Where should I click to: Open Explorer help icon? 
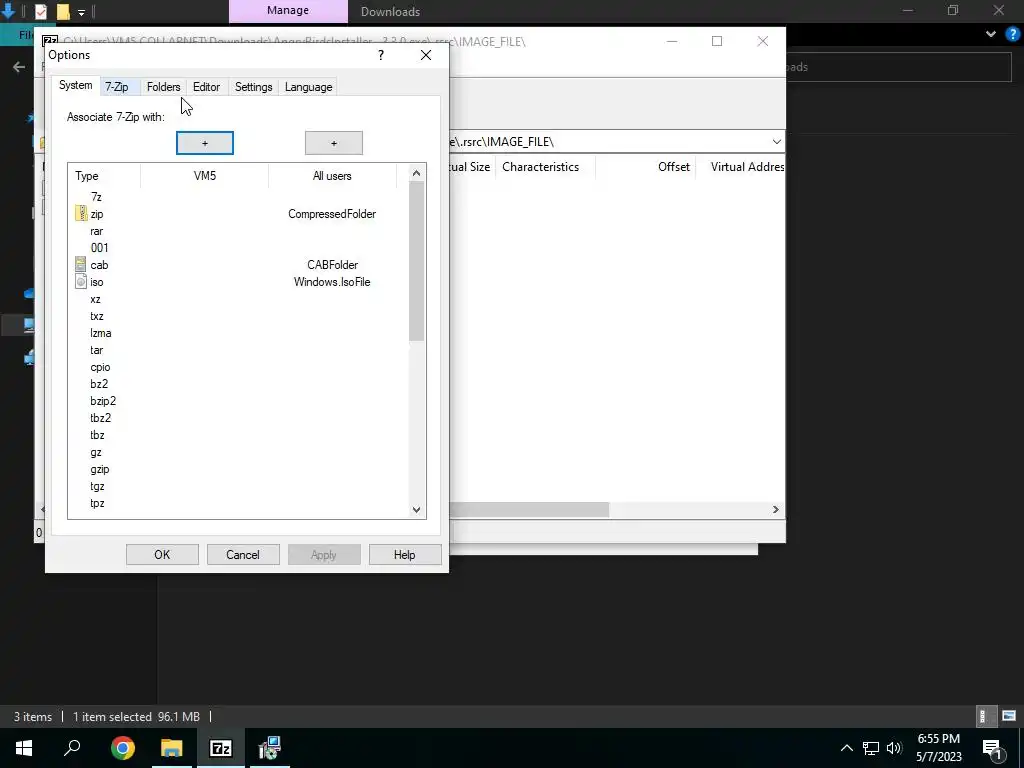point(1012,34)
